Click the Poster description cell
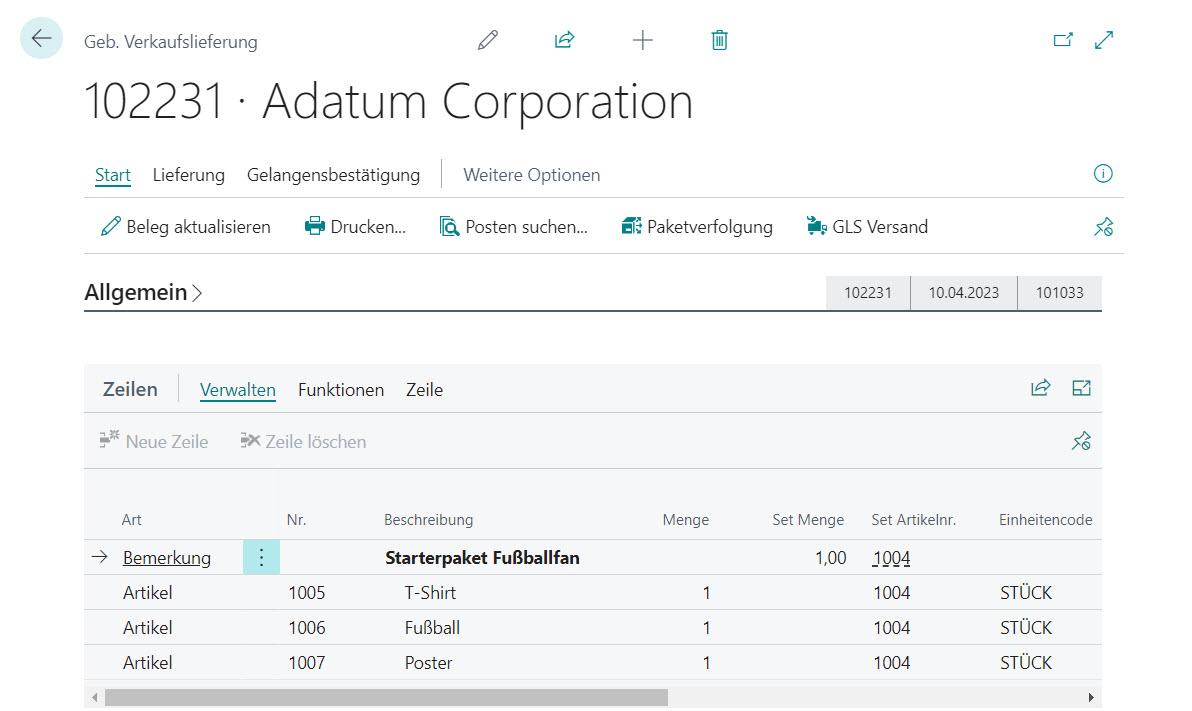Image resolution: width=1192 pixels, height=711 pixels. 428,663
